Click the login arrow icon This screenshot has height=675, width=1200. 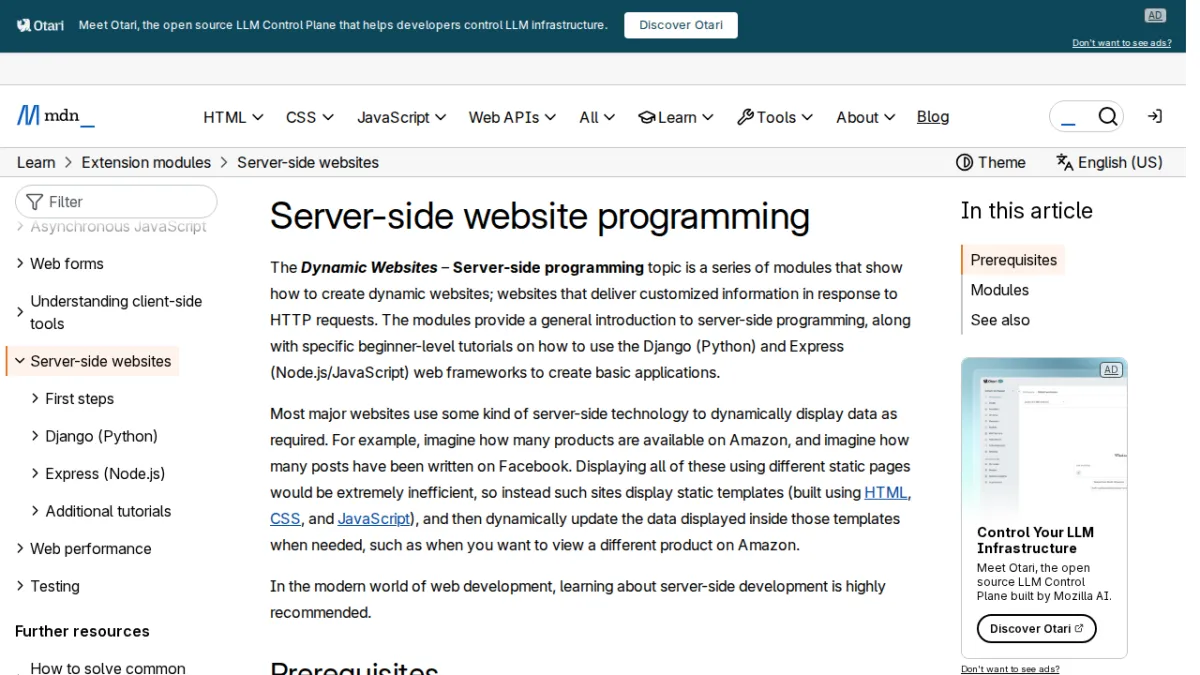[1154, 117]
